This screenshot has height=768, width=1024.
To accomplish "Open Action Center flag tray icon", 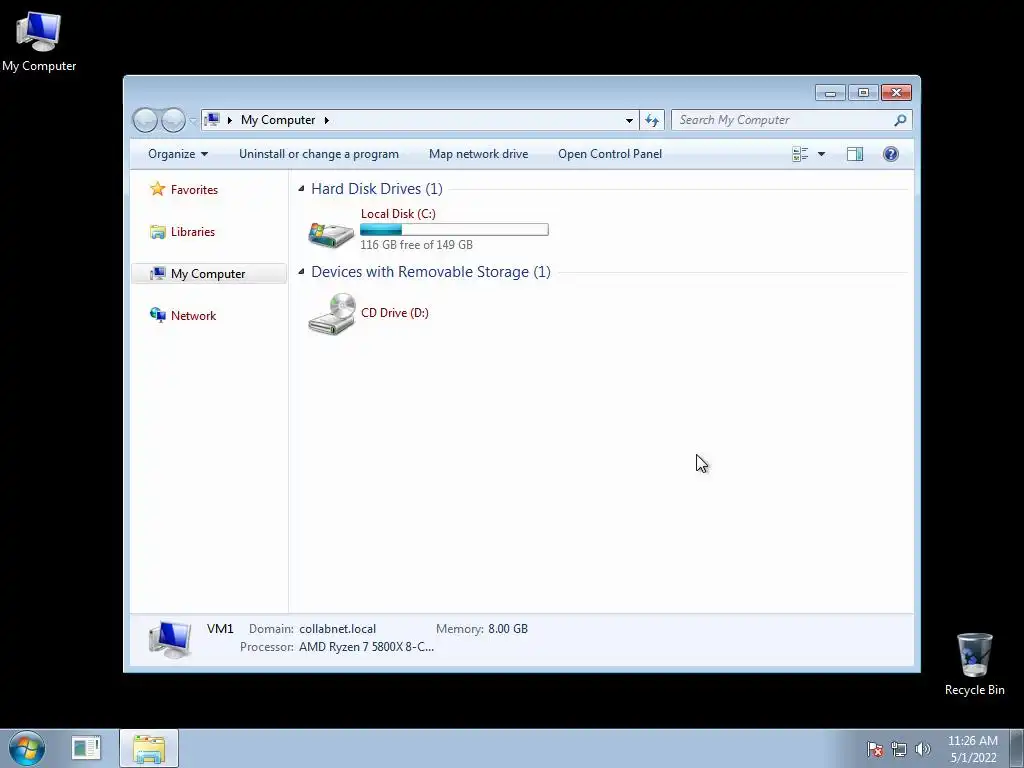I will click(x=875, y=749).
